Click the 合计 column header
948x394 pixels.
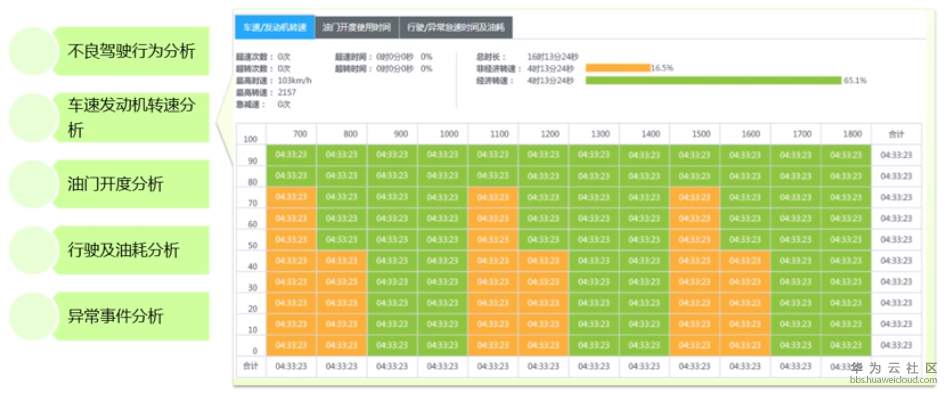(897, 134)
